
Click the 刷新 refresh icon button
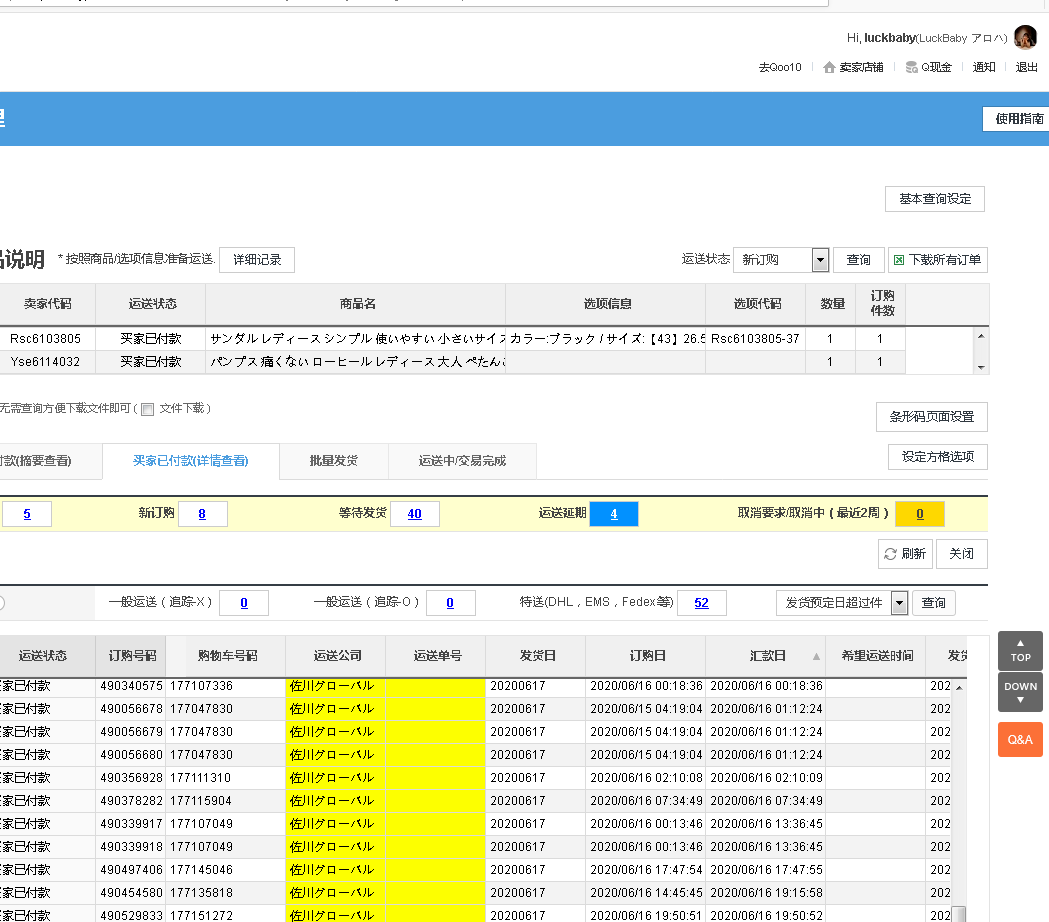point(890,554)
